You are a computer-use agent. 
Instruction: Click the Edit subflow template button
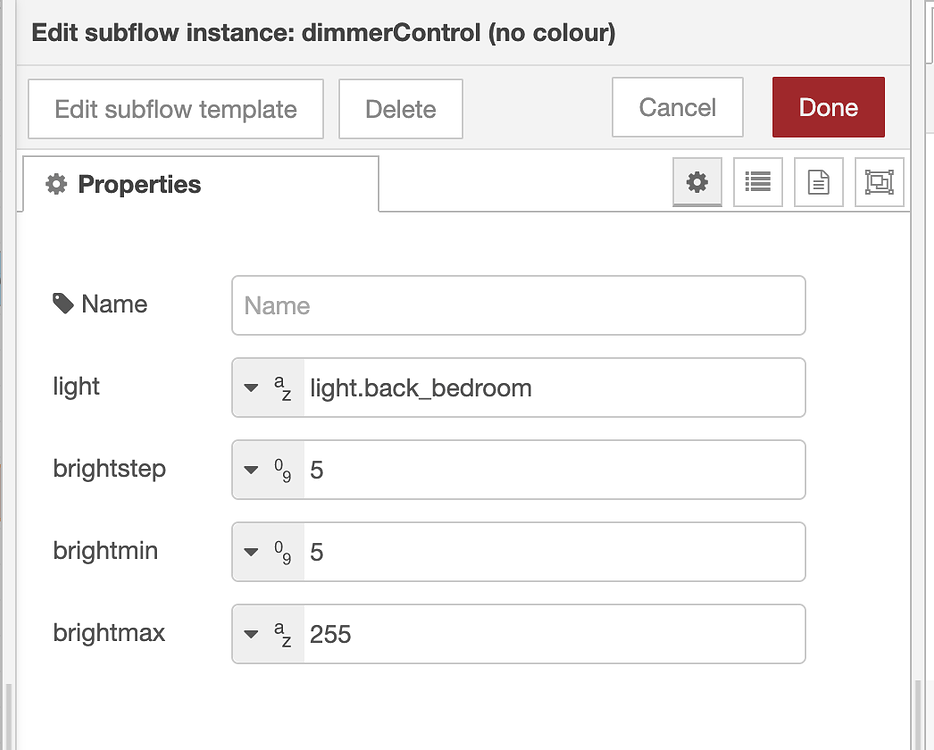tap(175, 107)
